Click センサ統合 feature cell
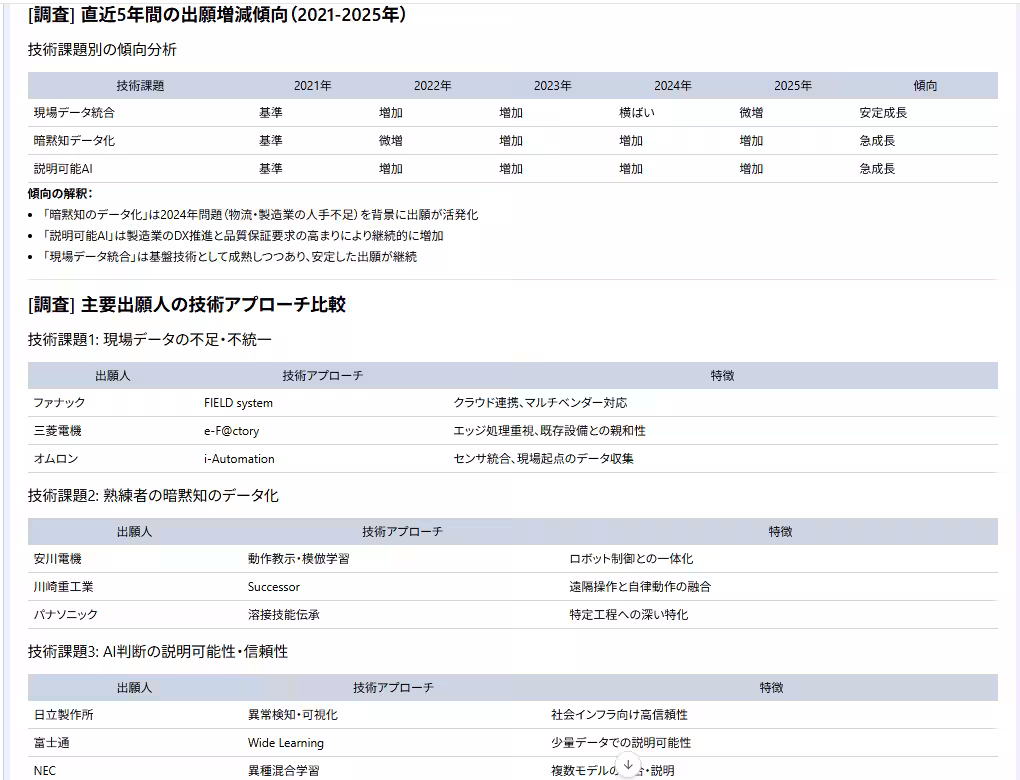1020x780 pixels. 543,459
